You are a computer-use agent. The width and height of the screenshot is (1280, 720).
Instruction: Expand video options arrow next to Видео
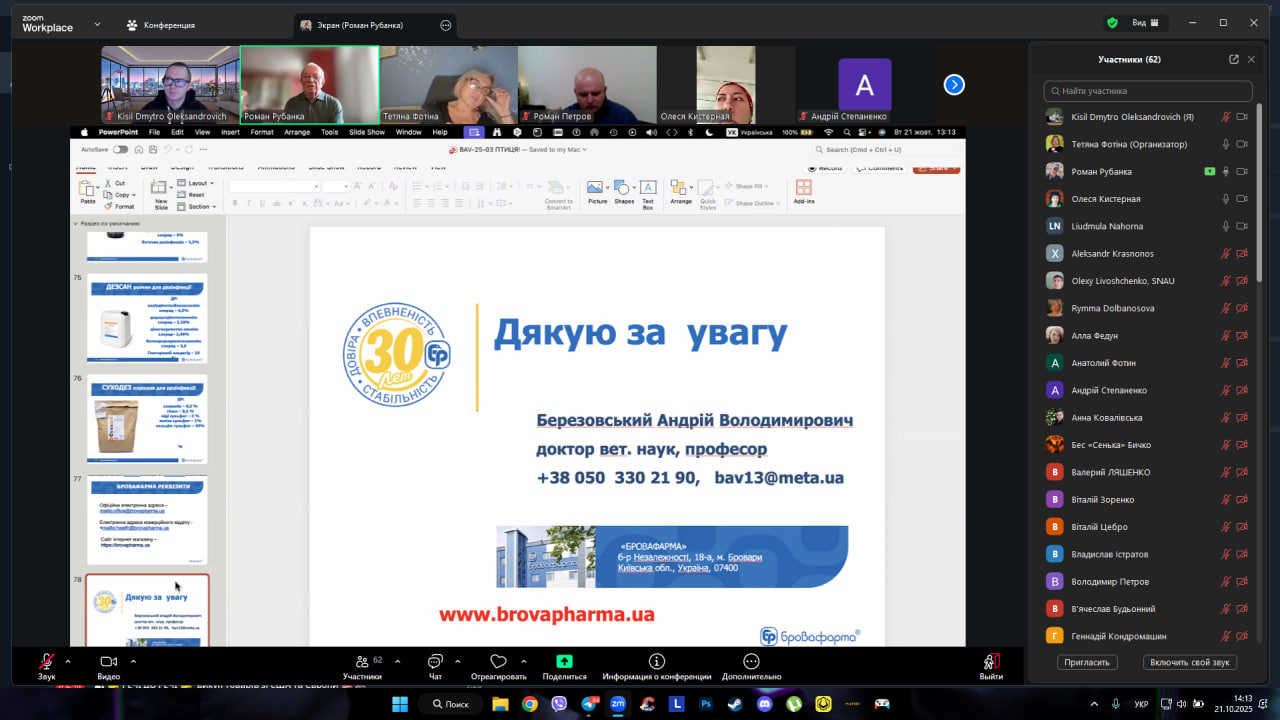click(x=133, y=661)
